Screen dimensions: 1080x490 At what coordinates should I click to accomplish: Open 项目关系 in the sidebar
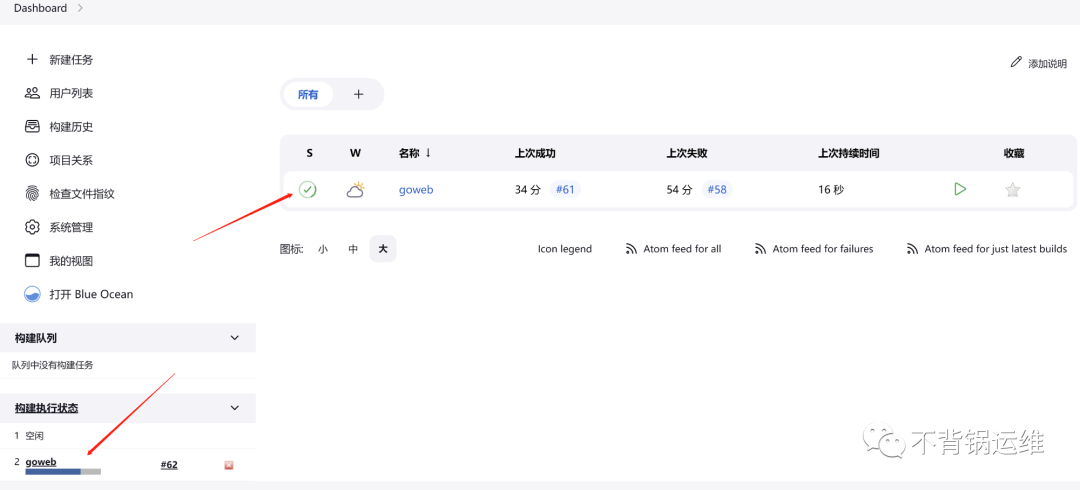coord(71,160)
